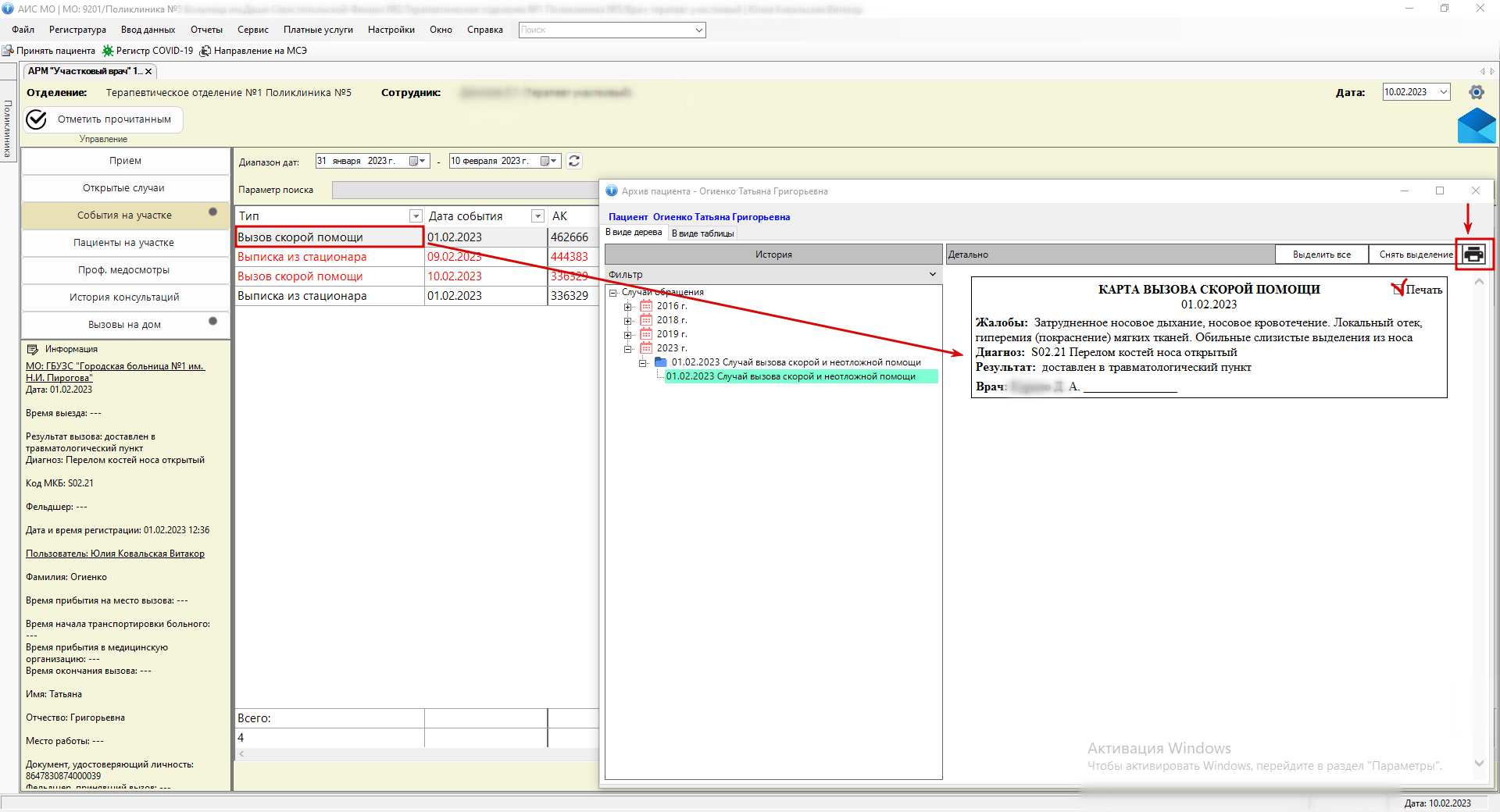Viewport: 1500px width, 812px height.
Task: Select highlighted 01.02.2023 Случай вызова leaf
Action: click(801, 376)
